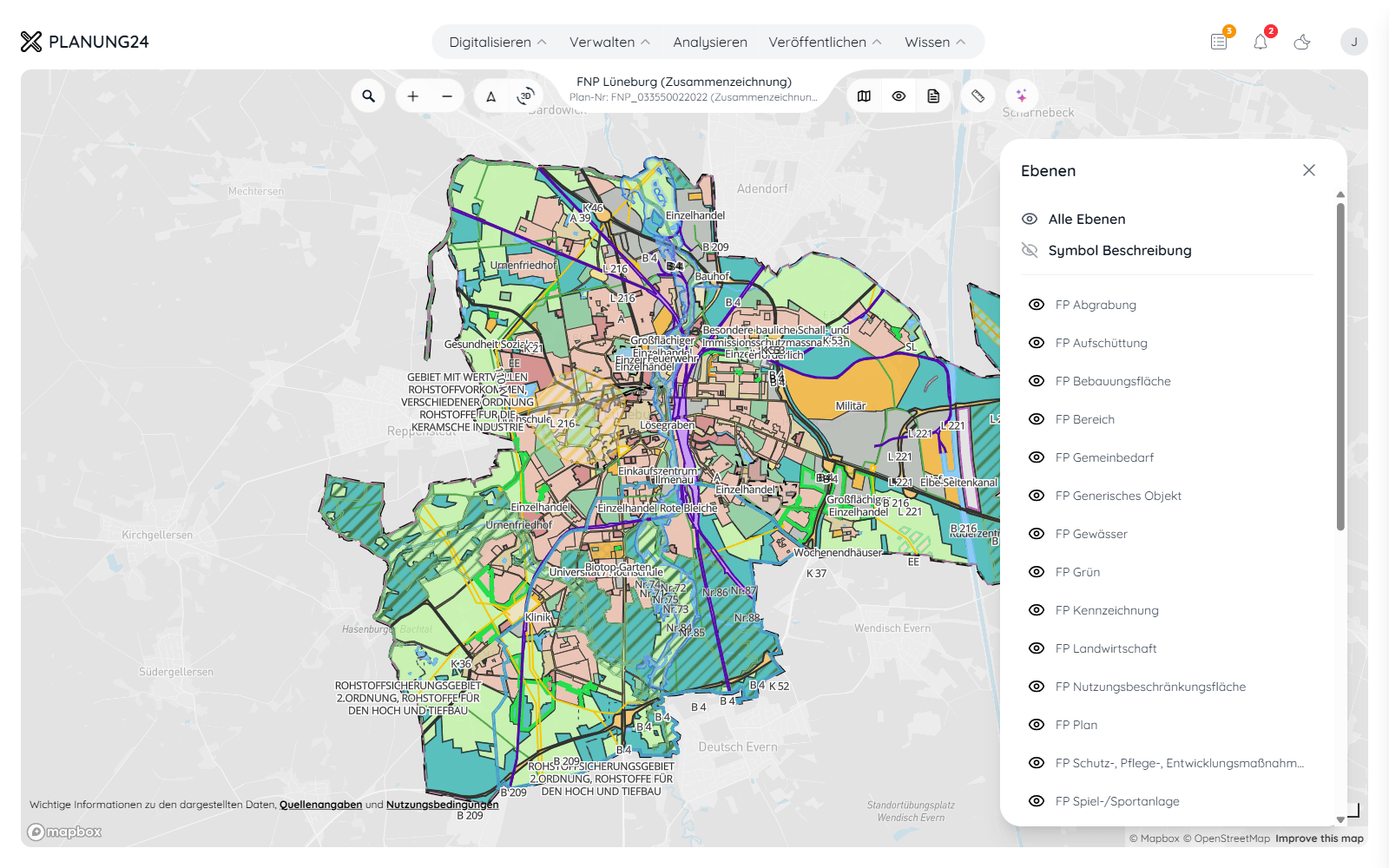Hide the FP Aufschüttung layer
1389x868 pixels.
click(1037, 343)
